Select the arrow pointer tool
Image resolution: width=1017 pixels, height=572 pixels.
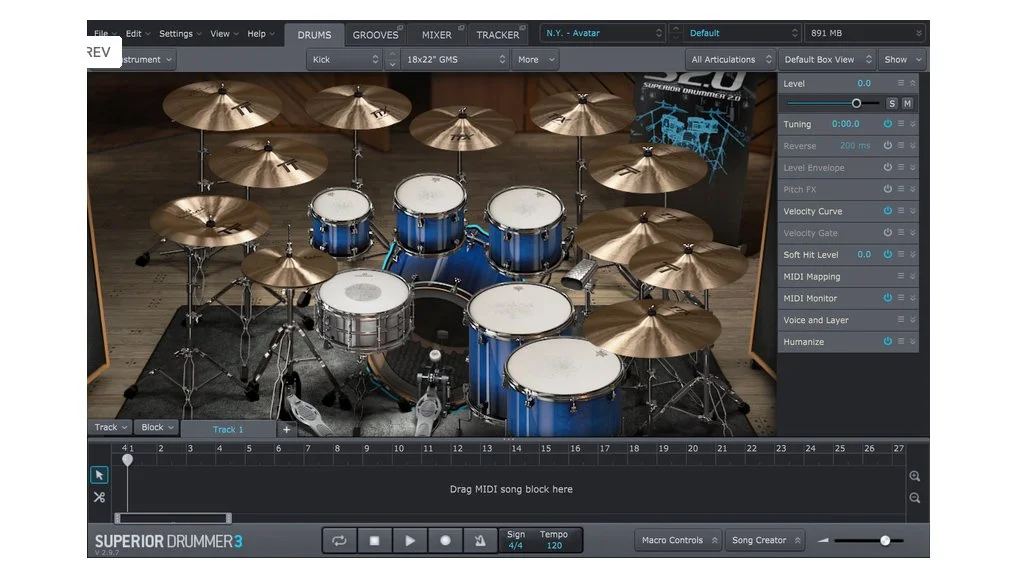point(99,475)
